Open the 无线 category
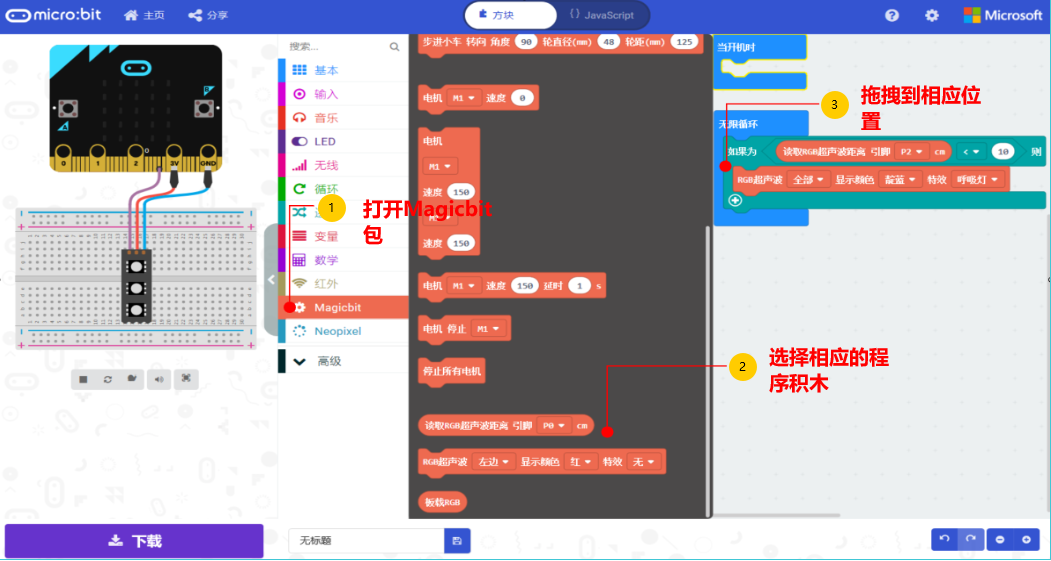 [343, 166]
